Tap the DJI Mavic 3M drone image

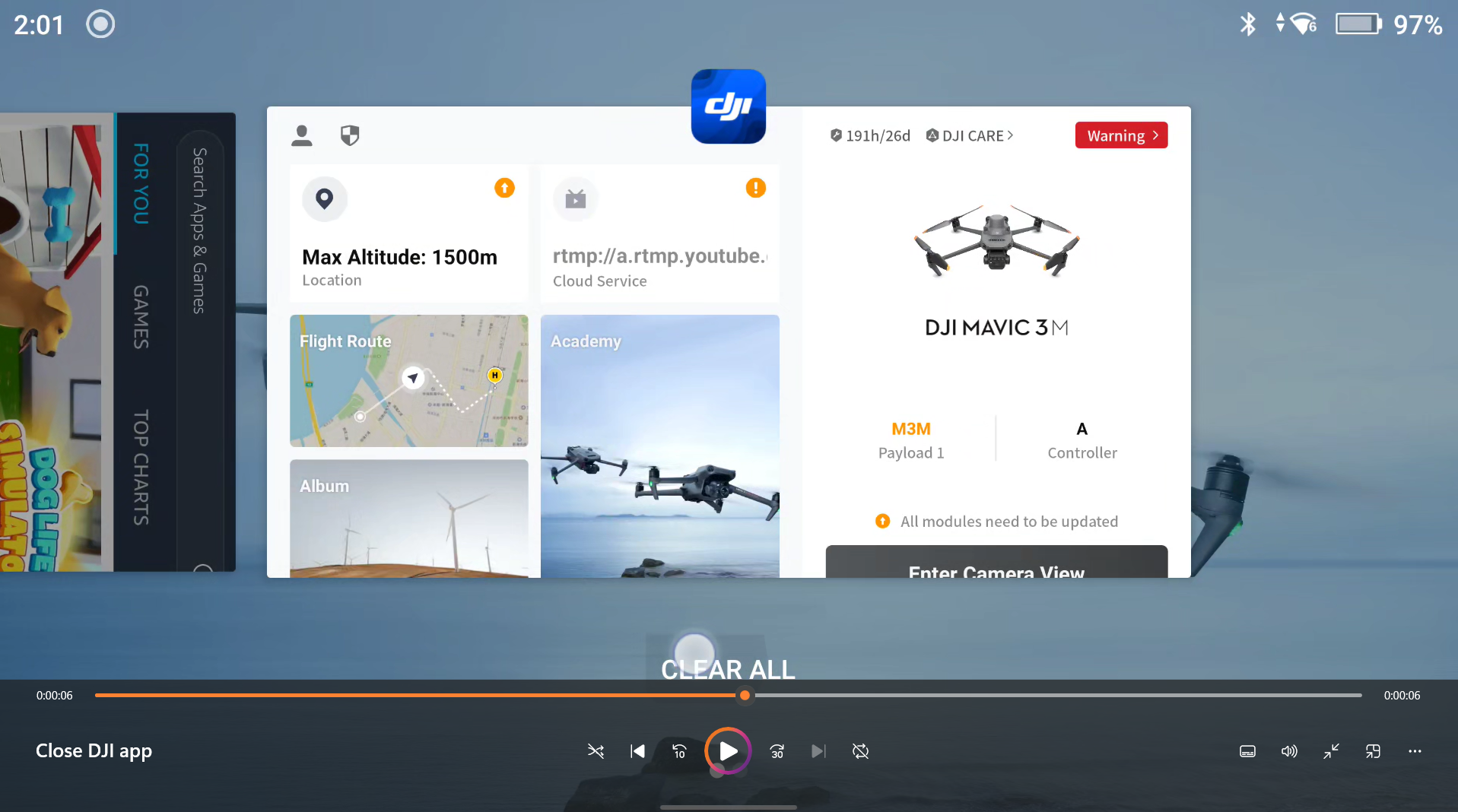coord(996,239)
